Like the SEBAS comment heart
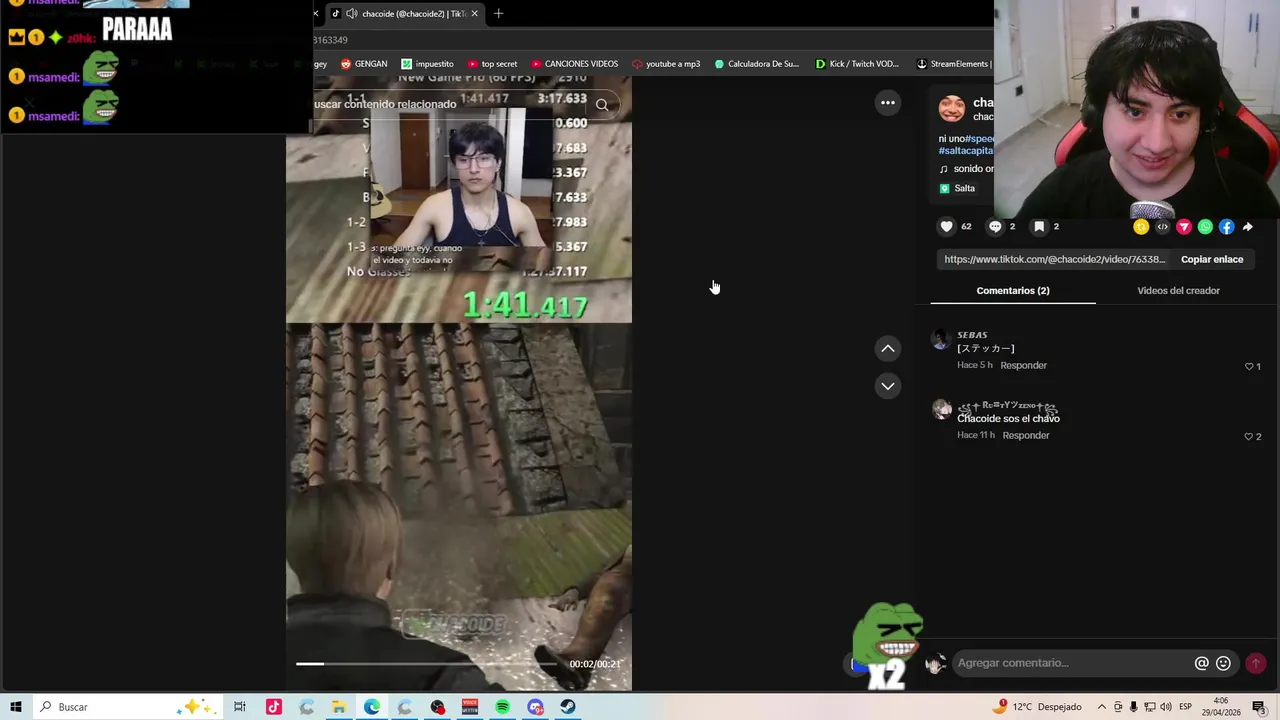The width and height of the screenshot is (1280, 720). [1248, 366]
